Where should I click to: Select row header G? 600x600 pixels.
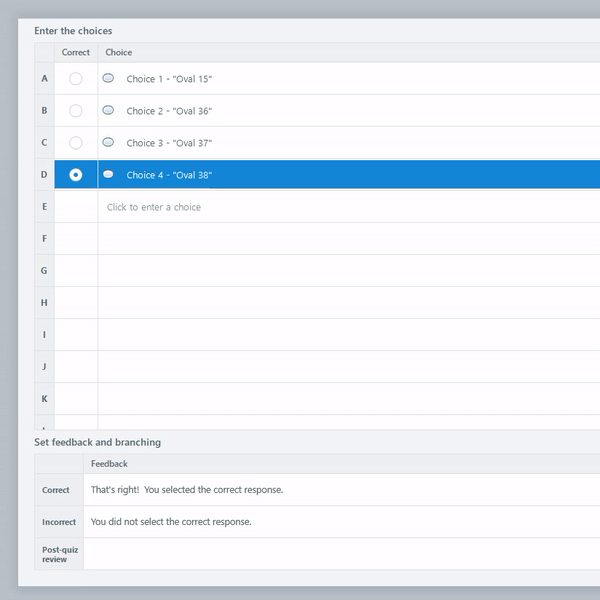pyautogui.click(x=44, y=271)
